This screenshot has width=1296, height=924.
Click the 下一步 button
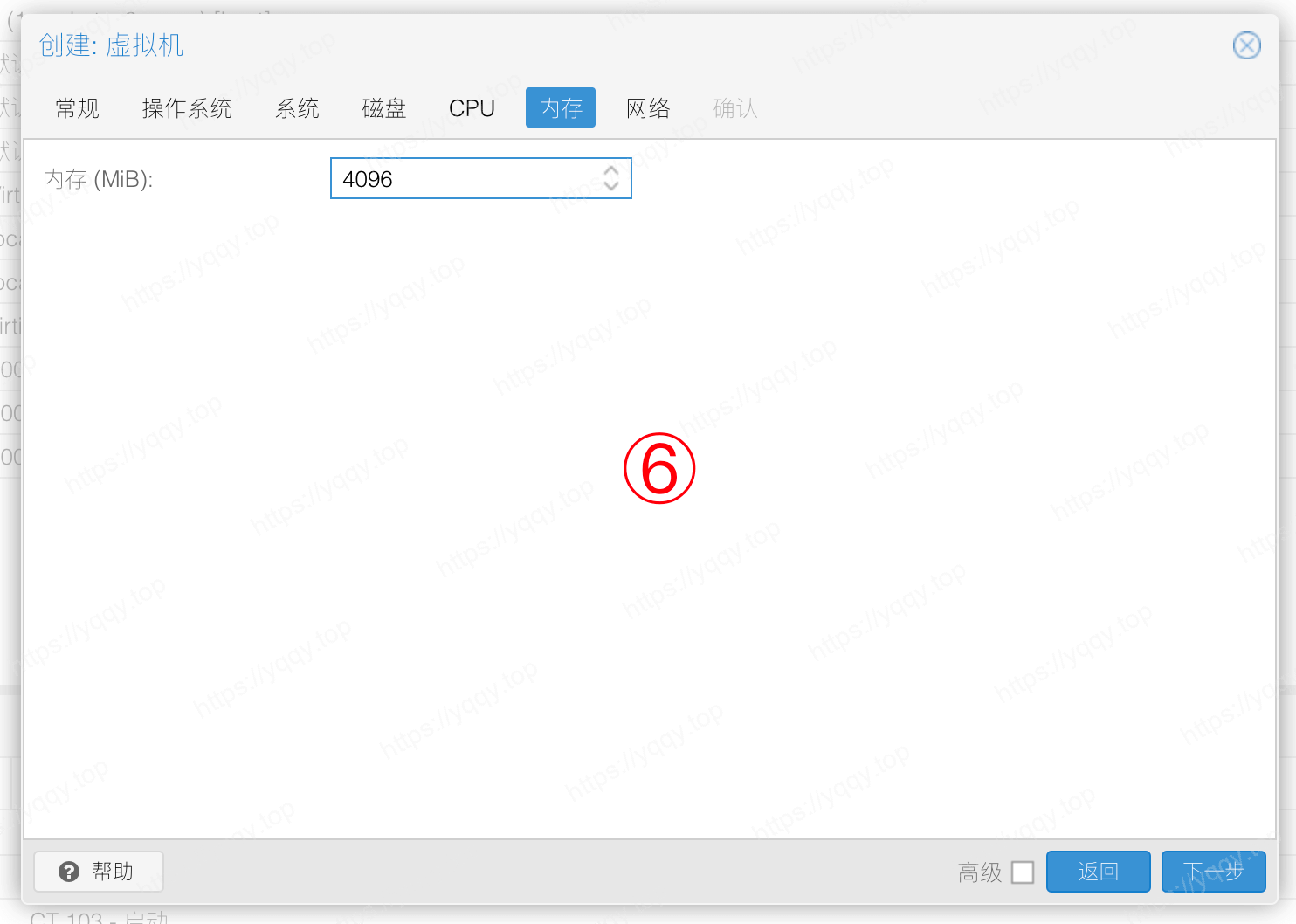click(x=1213, y=872)
